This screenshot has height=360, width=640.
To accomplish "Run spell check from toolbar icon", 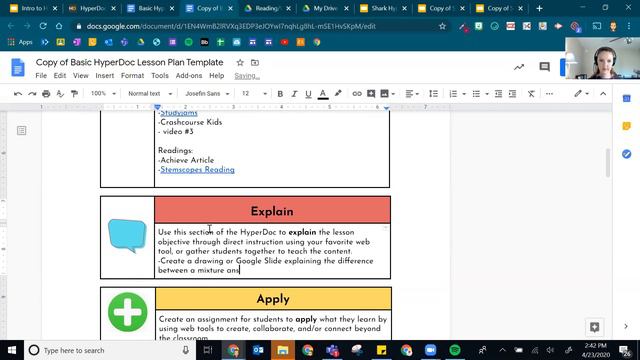I will 60,94.
